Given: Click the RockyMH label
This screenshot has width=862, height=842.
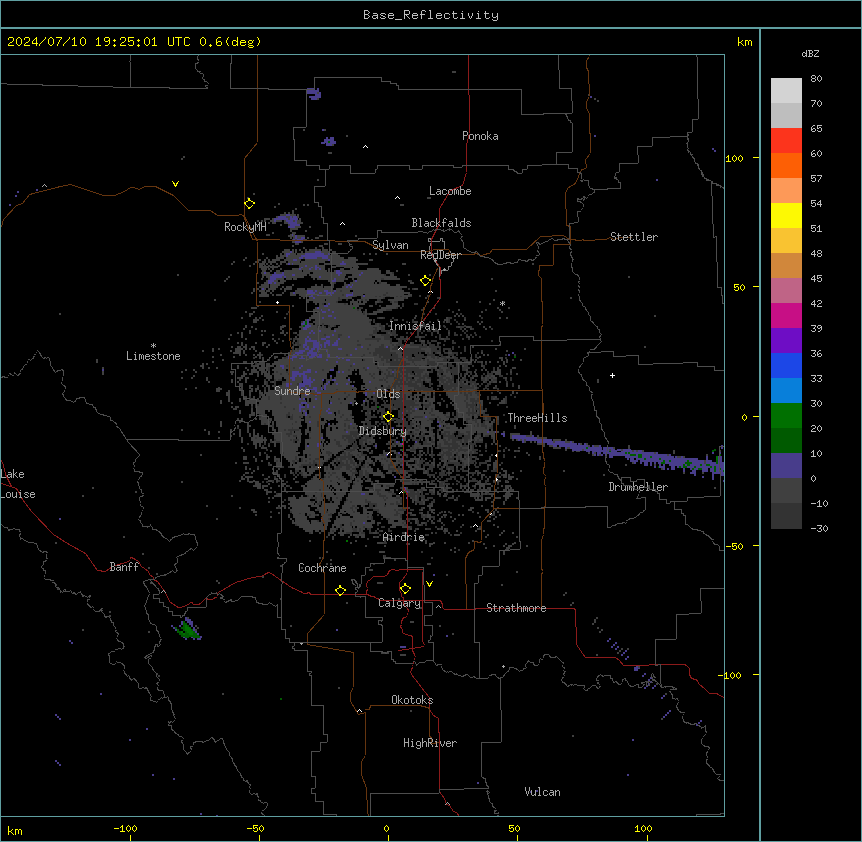Looking at the screenshot, I should (x=245, y=227).
